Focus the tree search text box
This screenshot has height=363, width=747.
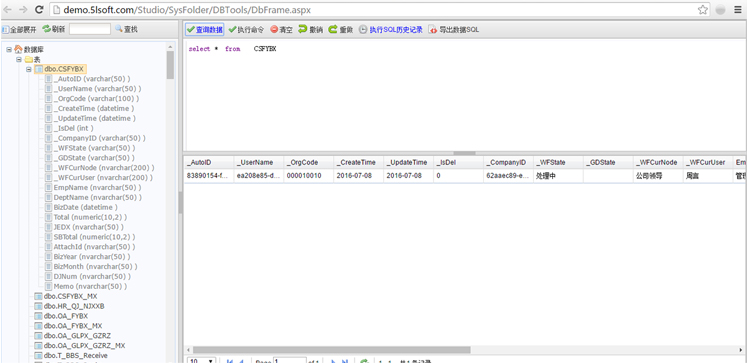pos(90,29)
